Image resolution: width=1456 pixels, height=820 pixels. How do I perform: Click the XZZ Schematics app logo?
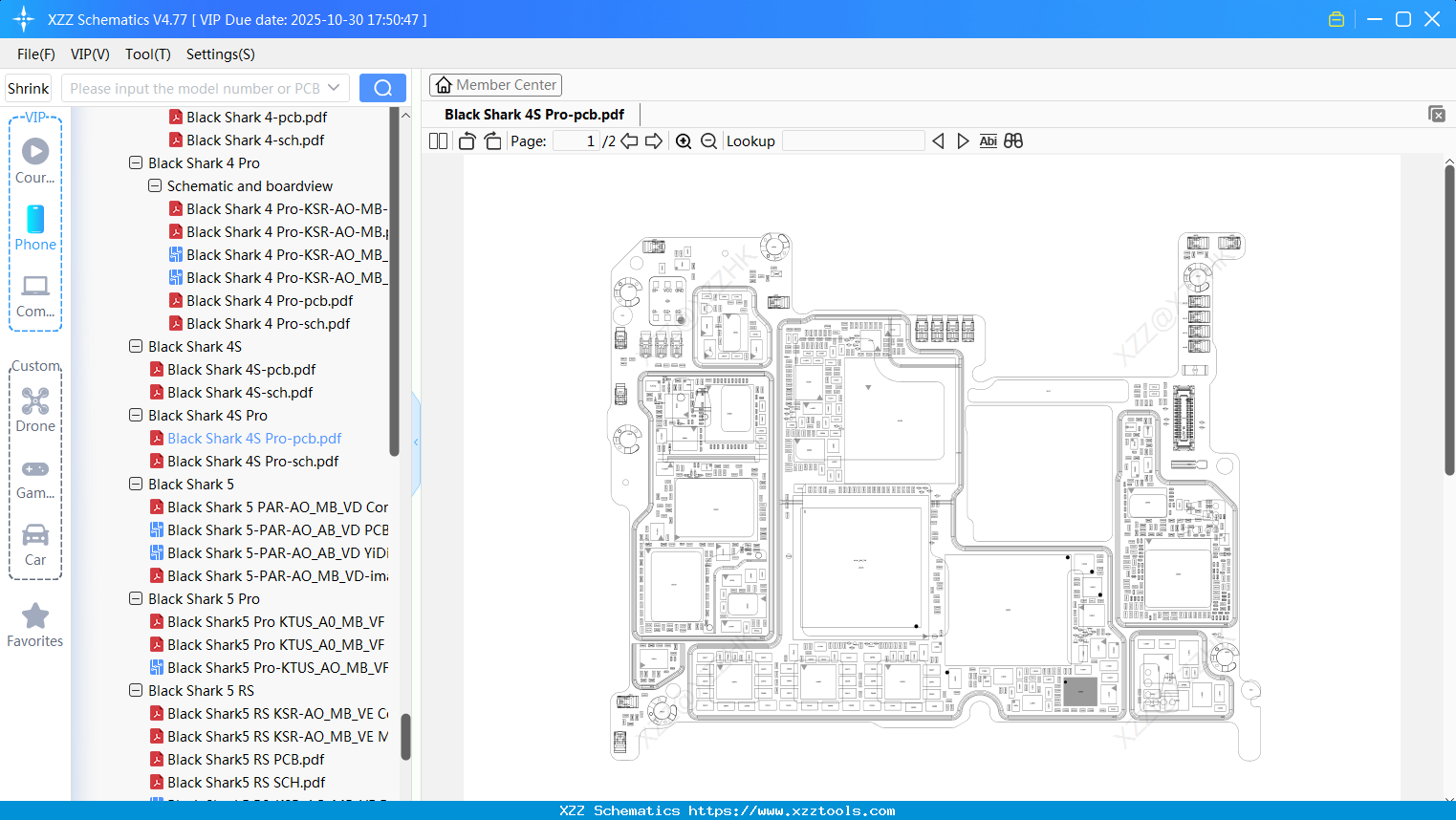(24, 19)
